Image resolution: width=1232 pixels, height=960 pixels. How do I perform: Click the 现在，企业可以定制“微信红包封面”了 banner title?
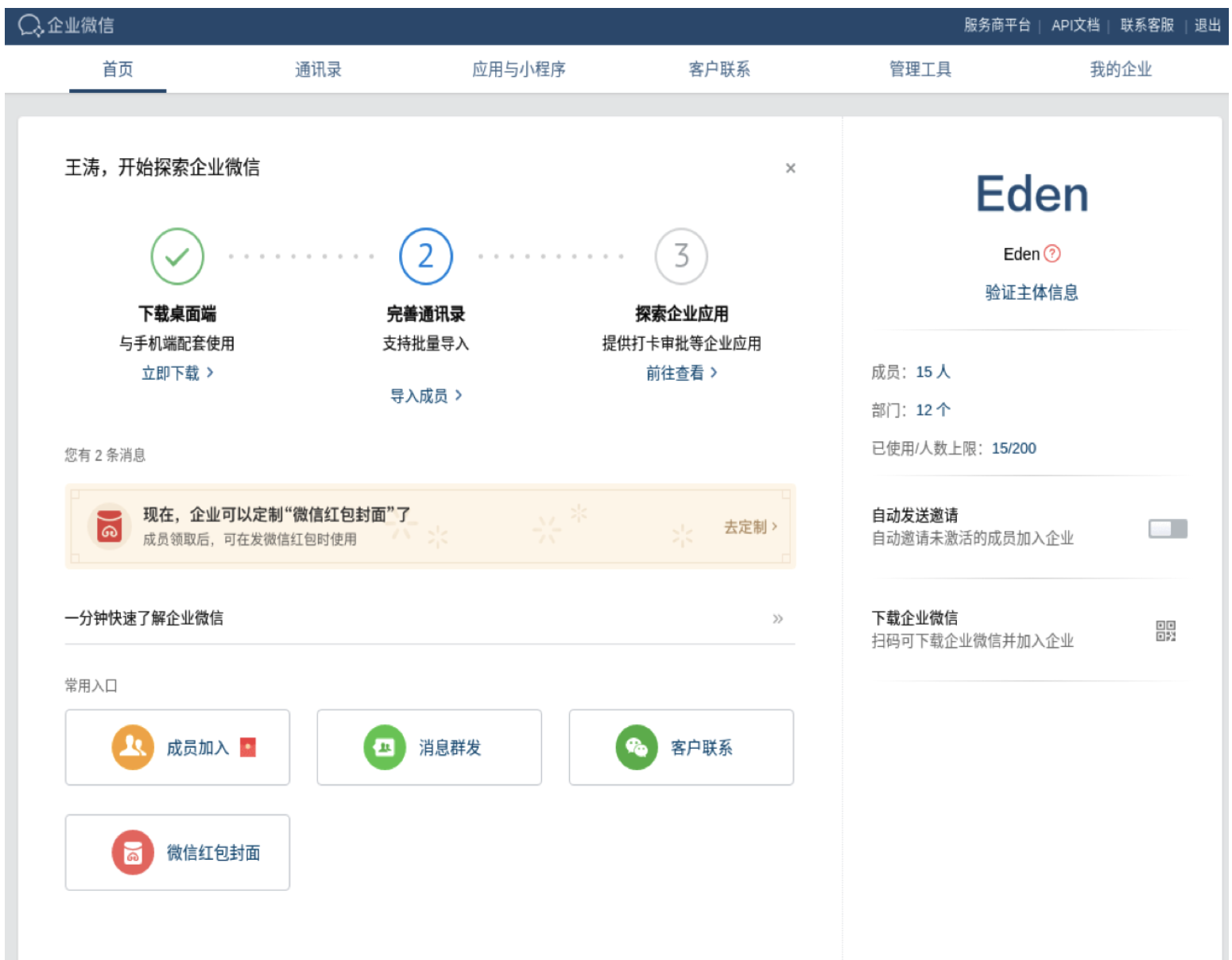277,514
